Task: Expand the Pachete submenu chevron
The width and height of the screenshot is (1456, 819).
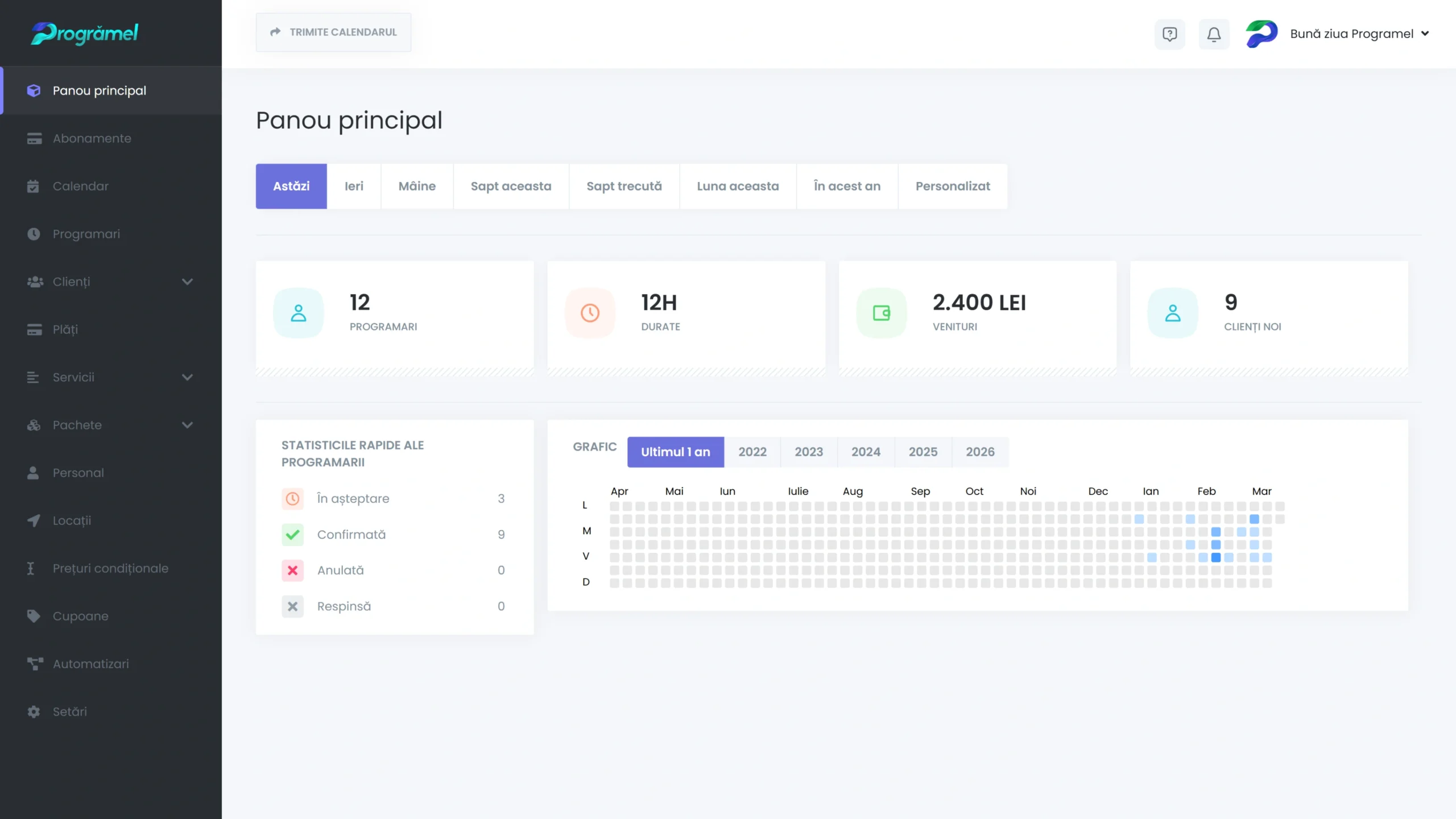Action: (187, 425)
